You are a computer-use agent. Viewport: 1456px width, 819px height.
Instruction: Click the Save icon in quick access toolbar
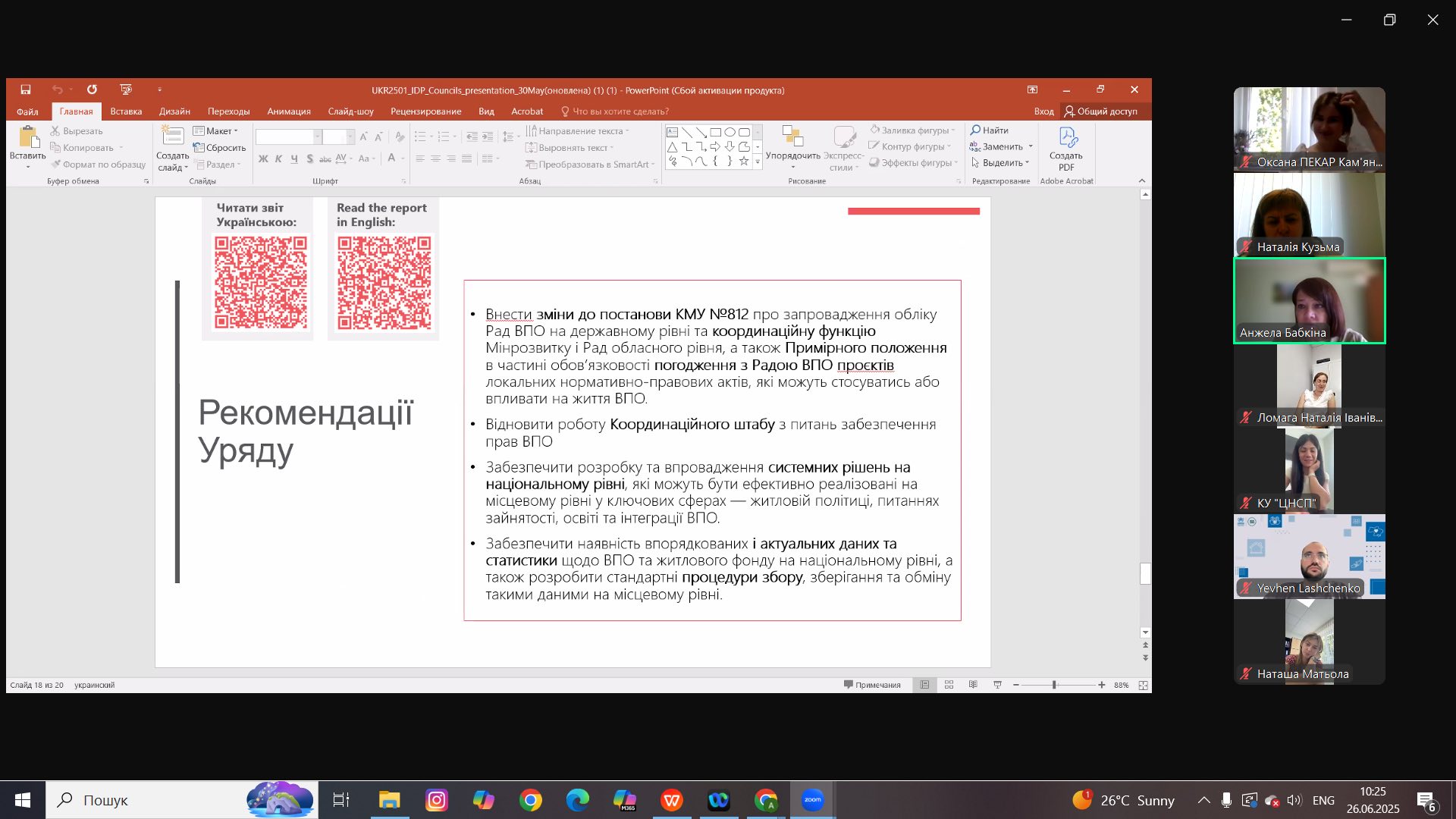[25, 89]
